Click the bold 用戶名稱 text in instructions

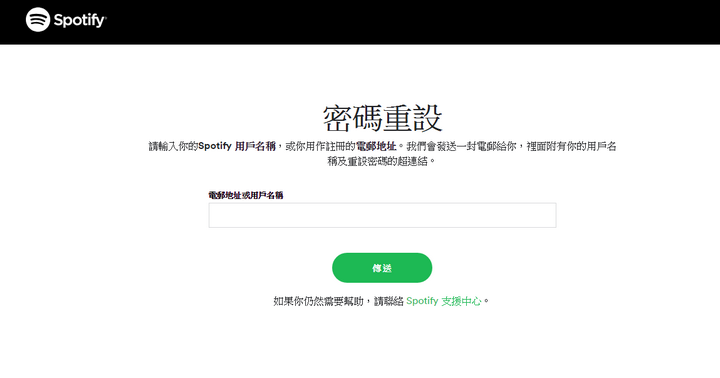[255, 146]
